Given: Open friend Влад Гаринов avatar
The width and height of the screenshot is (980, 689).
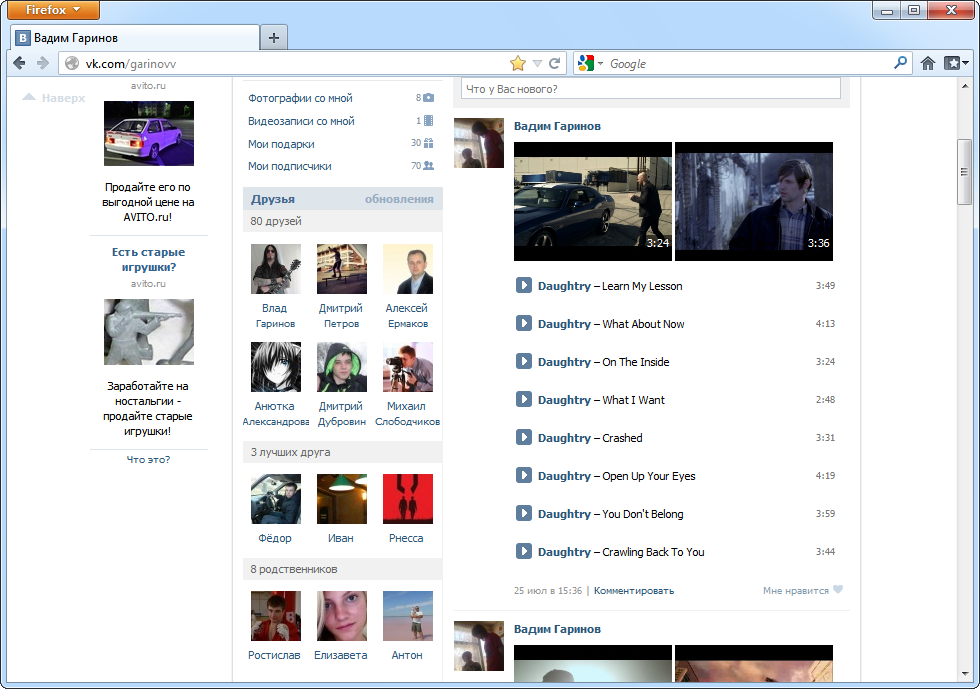Looking at the screenshot, I should point(276,269).
